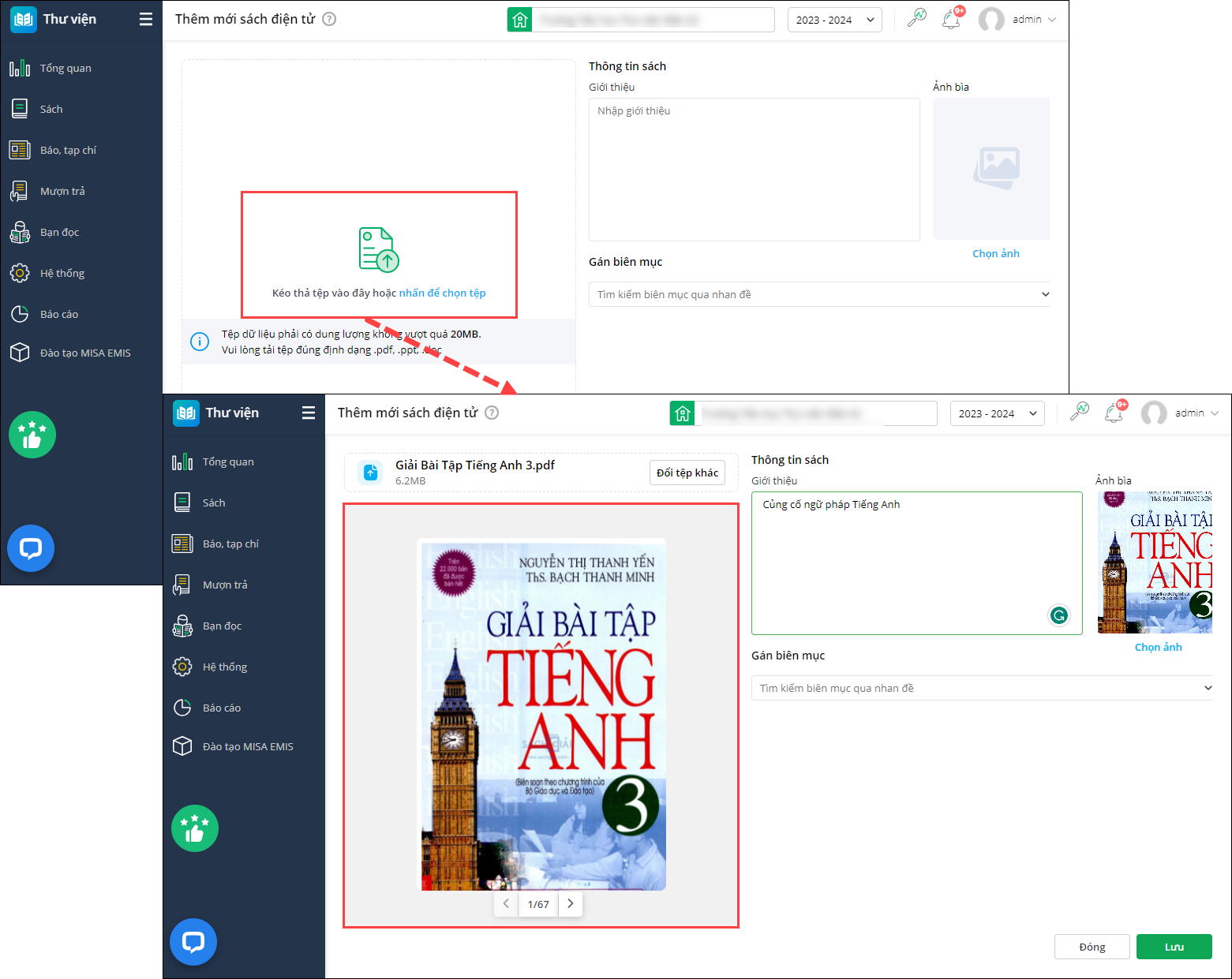Click Sách book icon in back window
The height and width of the screenshot is (979, 1232).
(20, 109)
